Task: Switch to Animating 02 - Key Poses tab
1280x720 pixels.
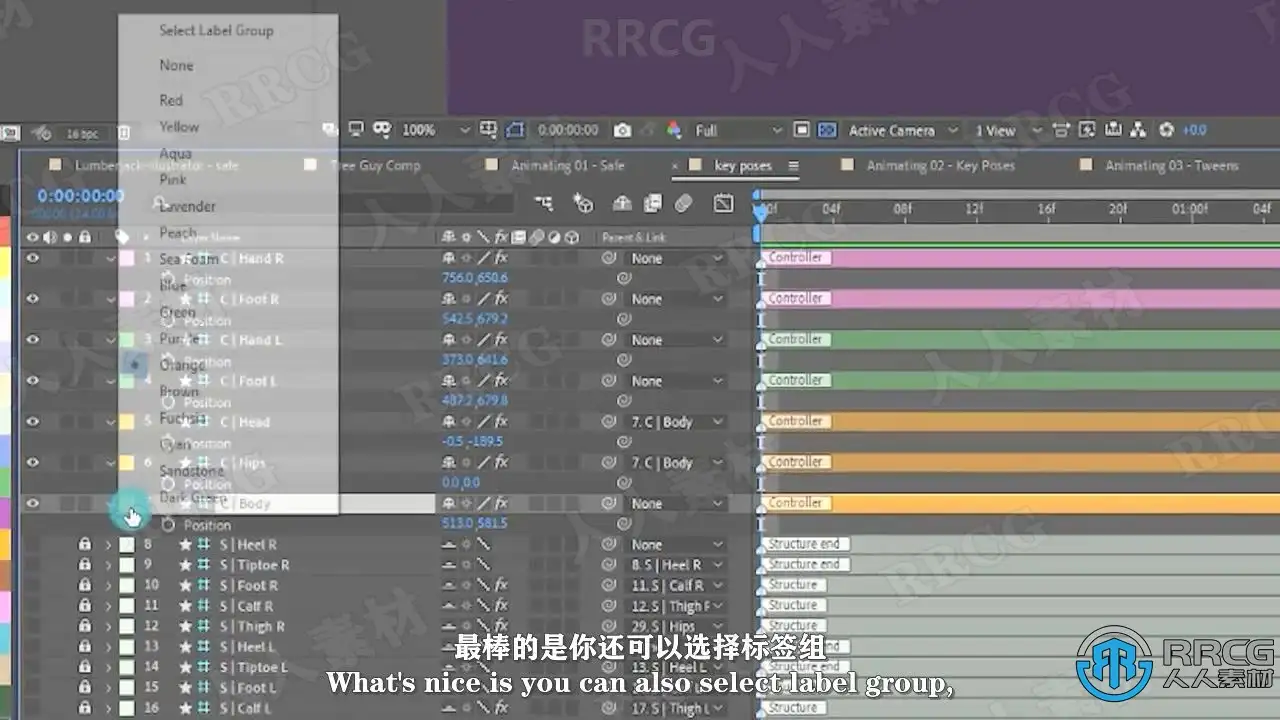Action: point(940,166)
